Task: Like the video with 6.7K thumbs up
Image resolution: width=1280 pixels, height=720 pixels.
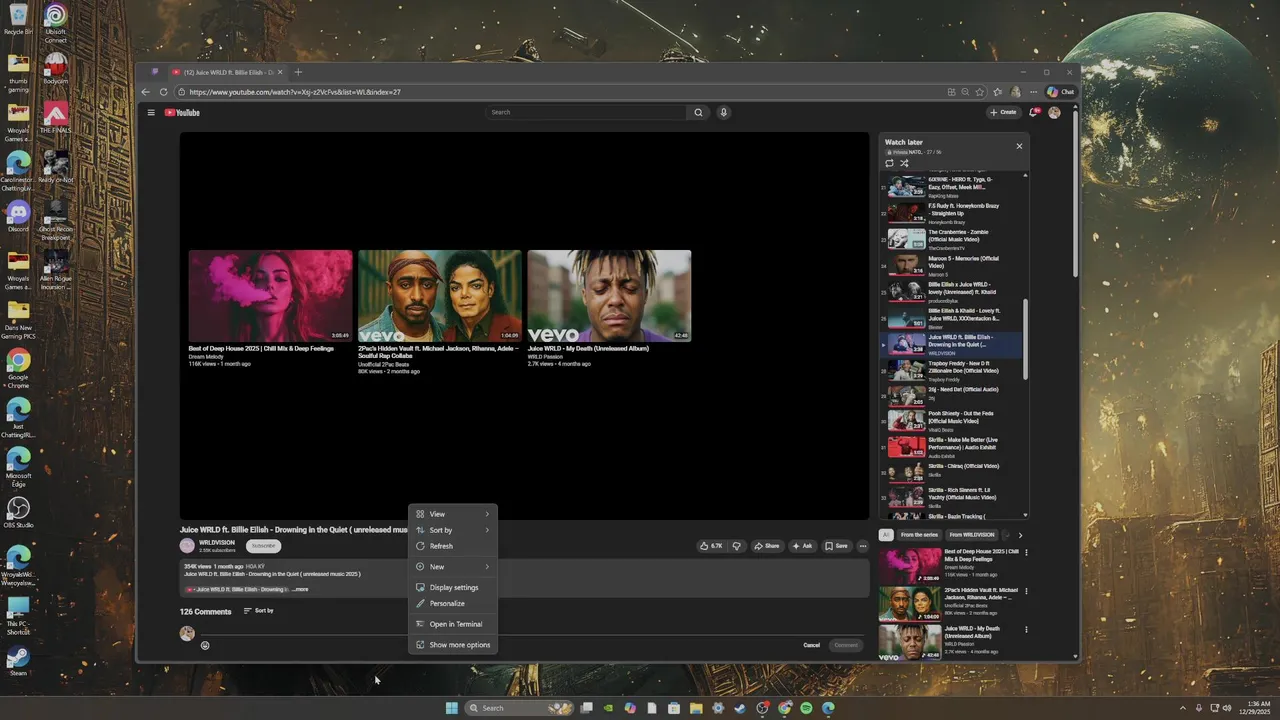Action: click(x=711, y=546)
